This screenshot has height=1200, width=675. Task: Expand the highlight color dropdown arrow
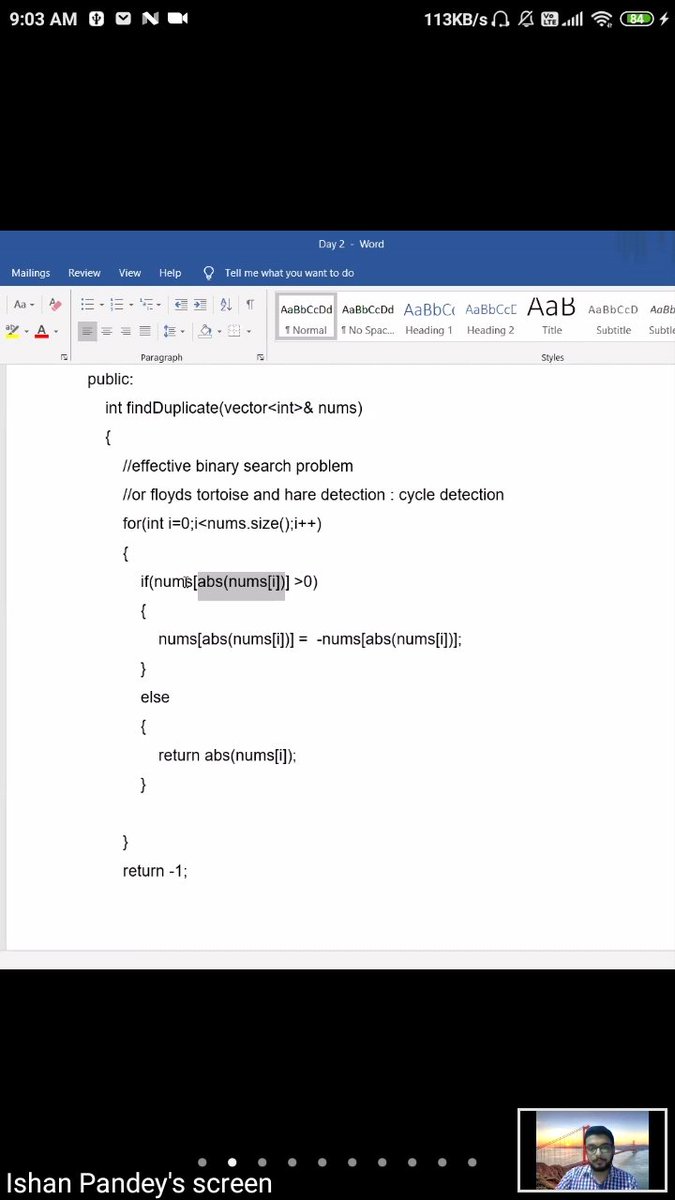point(26,331)
